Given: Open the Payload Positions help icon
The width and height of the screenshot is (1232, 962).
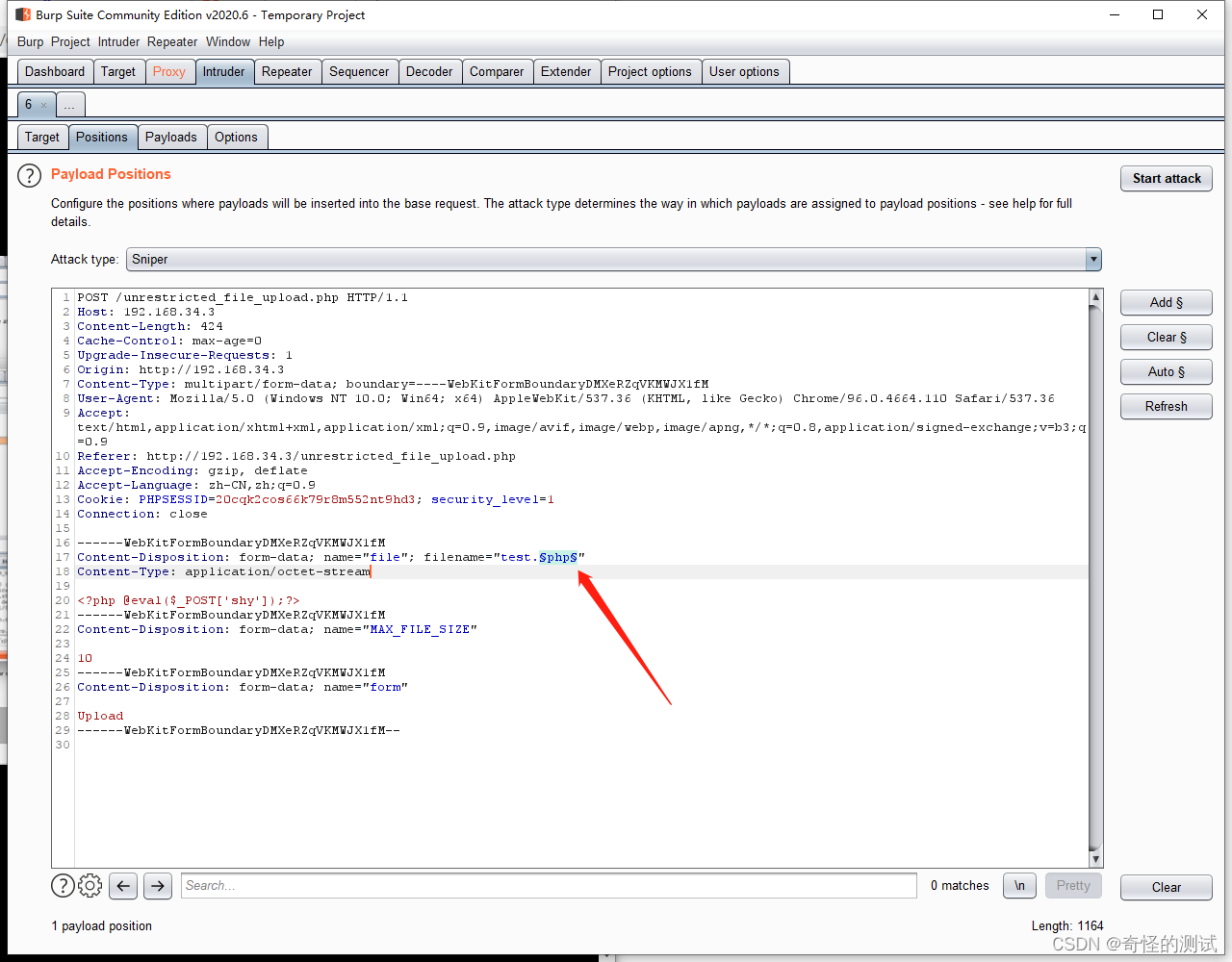Looking at the screenshot, I should pos(30,175).
